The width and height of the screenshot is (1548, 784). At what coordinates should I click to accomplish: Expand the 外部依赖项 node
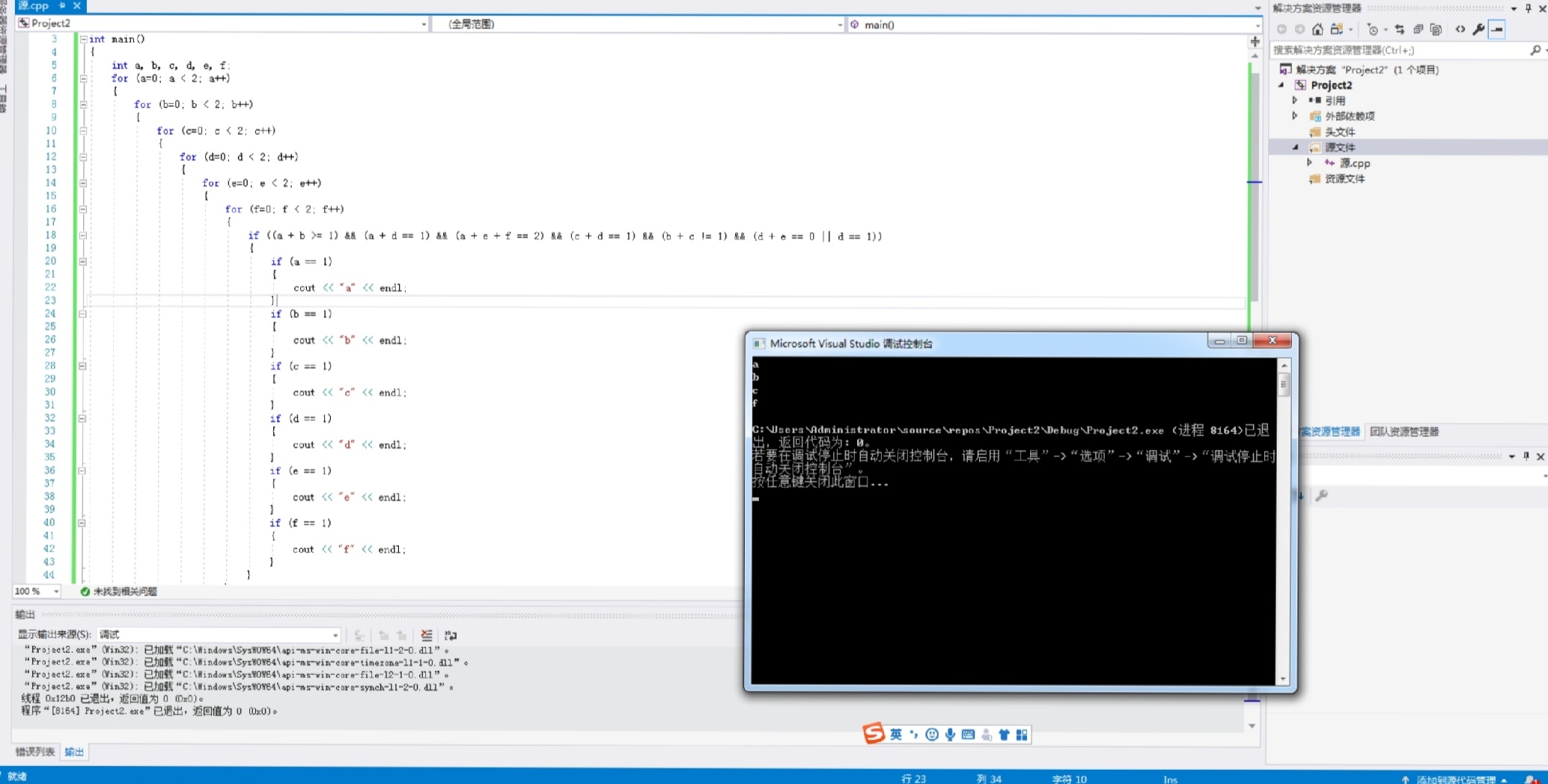[x=1295, y=116]
